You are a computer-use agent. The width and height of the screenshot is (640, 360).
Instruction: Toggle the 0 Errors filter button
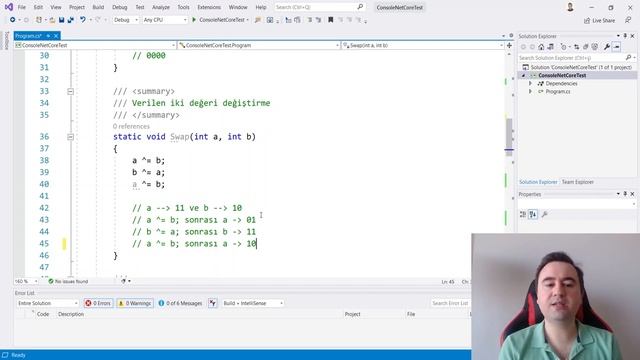pyautogui.click(x=98, y=303)
